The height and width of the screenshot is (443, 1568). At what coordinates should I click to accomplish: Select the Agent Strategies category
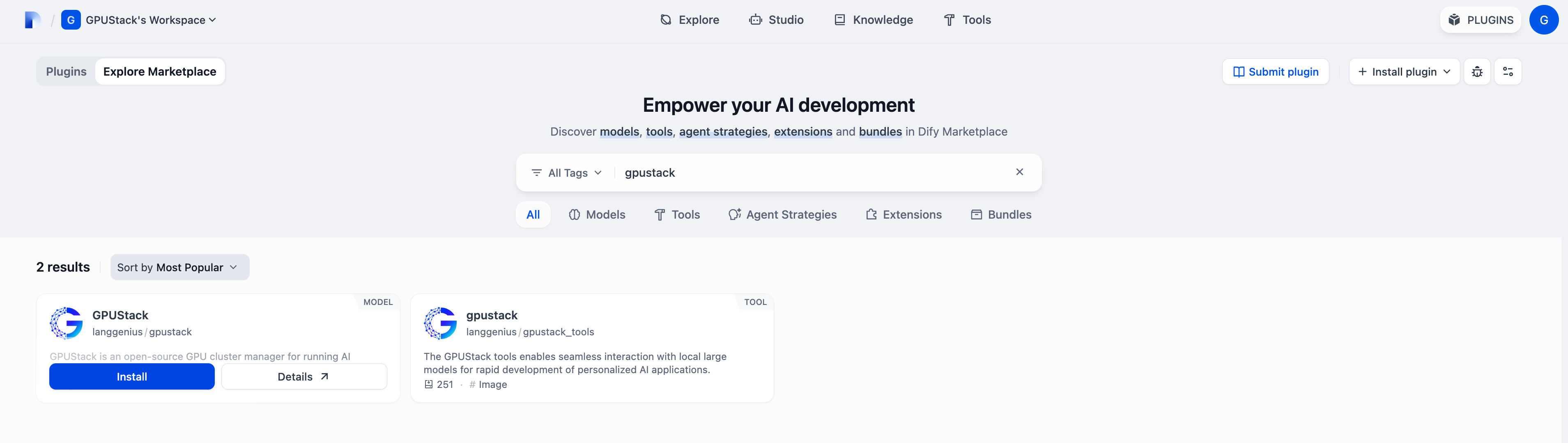(783, 215)
